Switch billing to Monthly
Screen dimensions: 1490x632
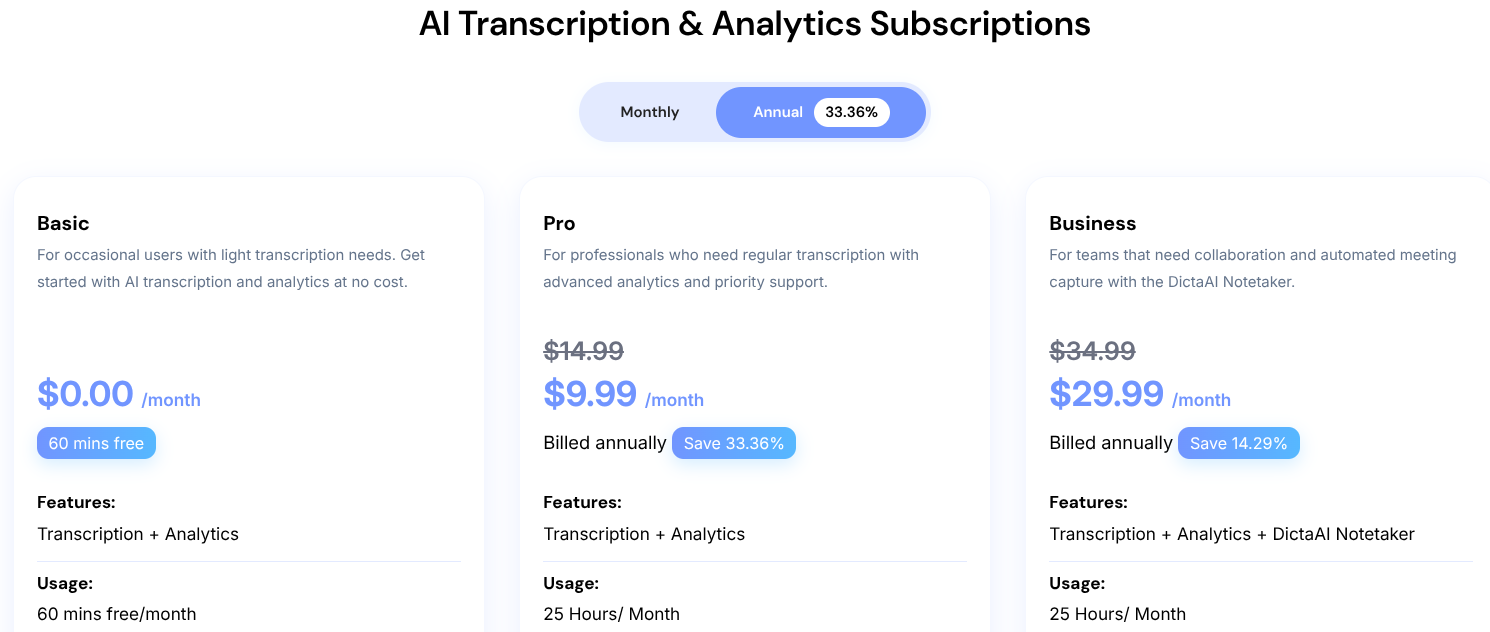pyautogui.click(x=649, y=112)
